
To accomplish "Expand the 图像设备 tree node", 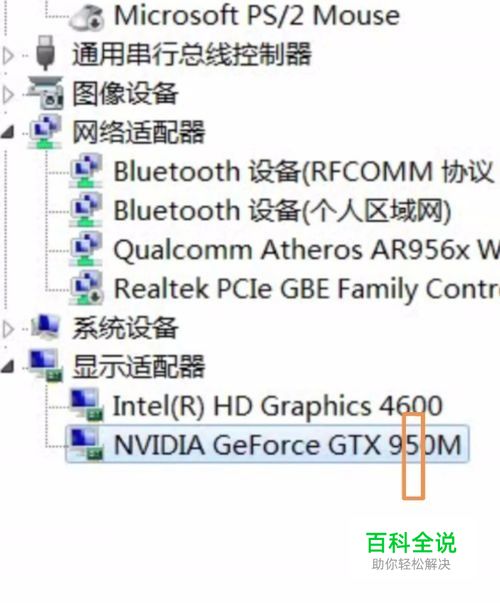I will (8, 95).
